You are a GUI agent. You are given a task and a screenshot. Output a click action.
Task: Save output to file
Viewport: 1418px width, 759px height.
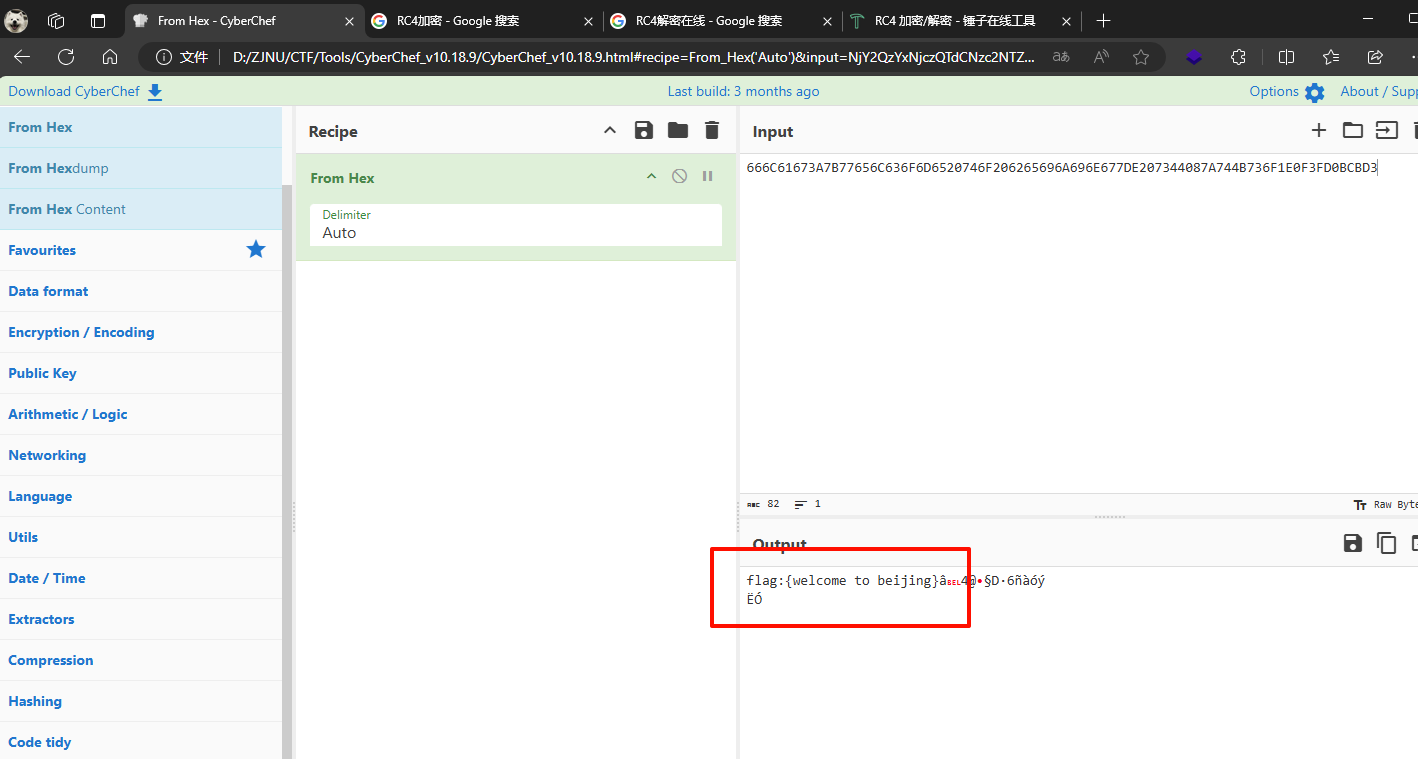coord(1353,543)
